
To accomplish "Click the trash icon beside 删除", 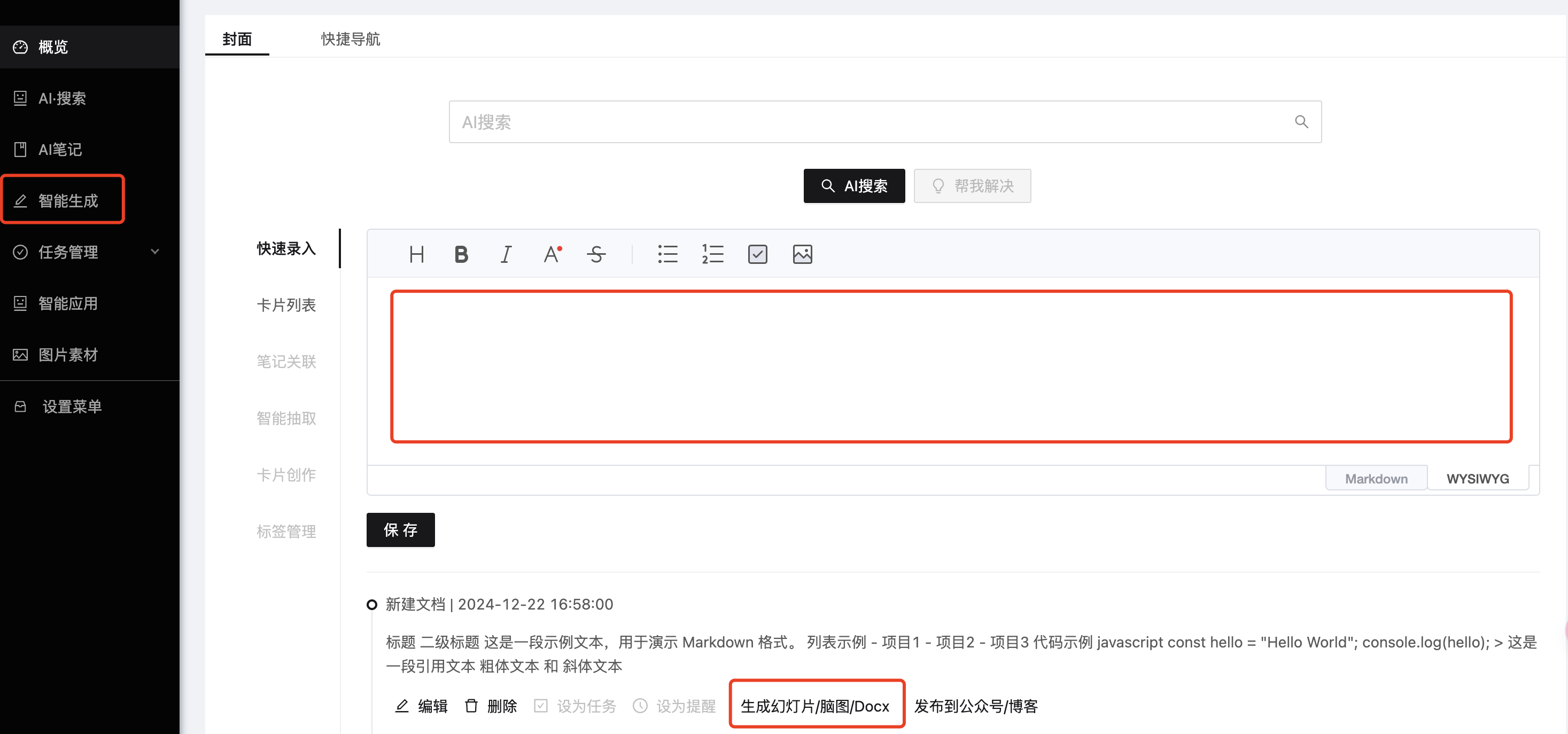I will [471, 705].
